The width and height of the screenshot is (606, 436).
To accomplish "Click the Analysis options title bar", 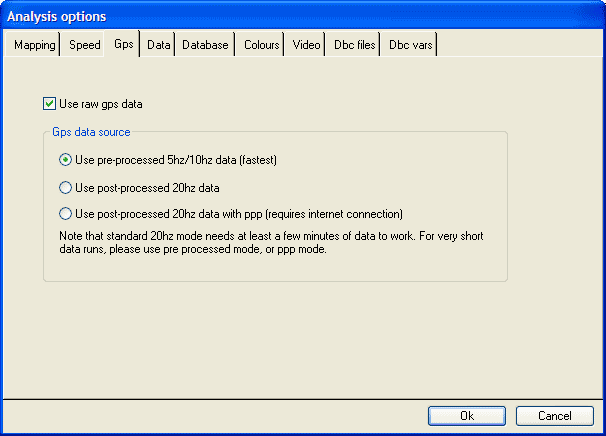I will 300,16.
